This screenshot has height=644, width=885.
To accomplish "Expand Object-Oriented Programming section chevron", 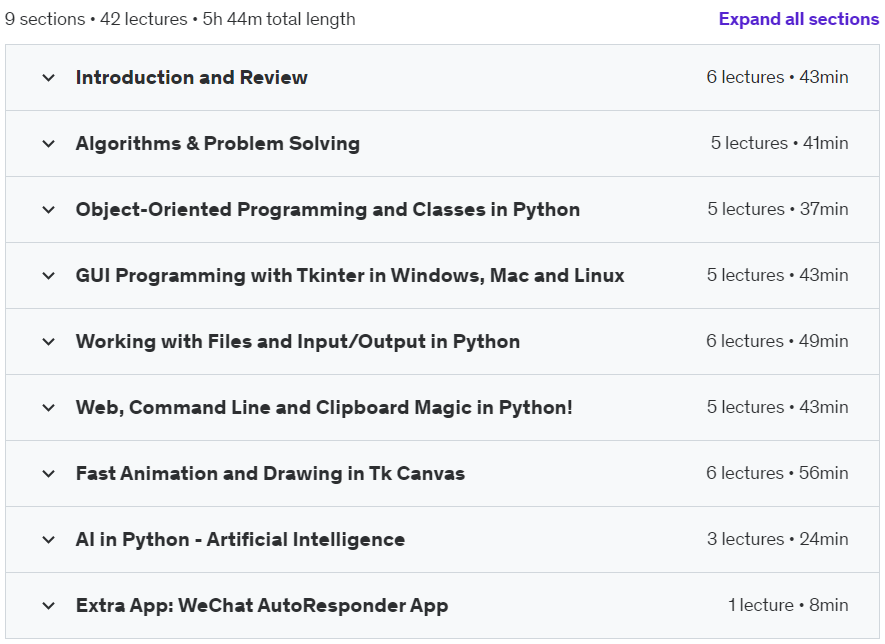I will tap(49, 210).
